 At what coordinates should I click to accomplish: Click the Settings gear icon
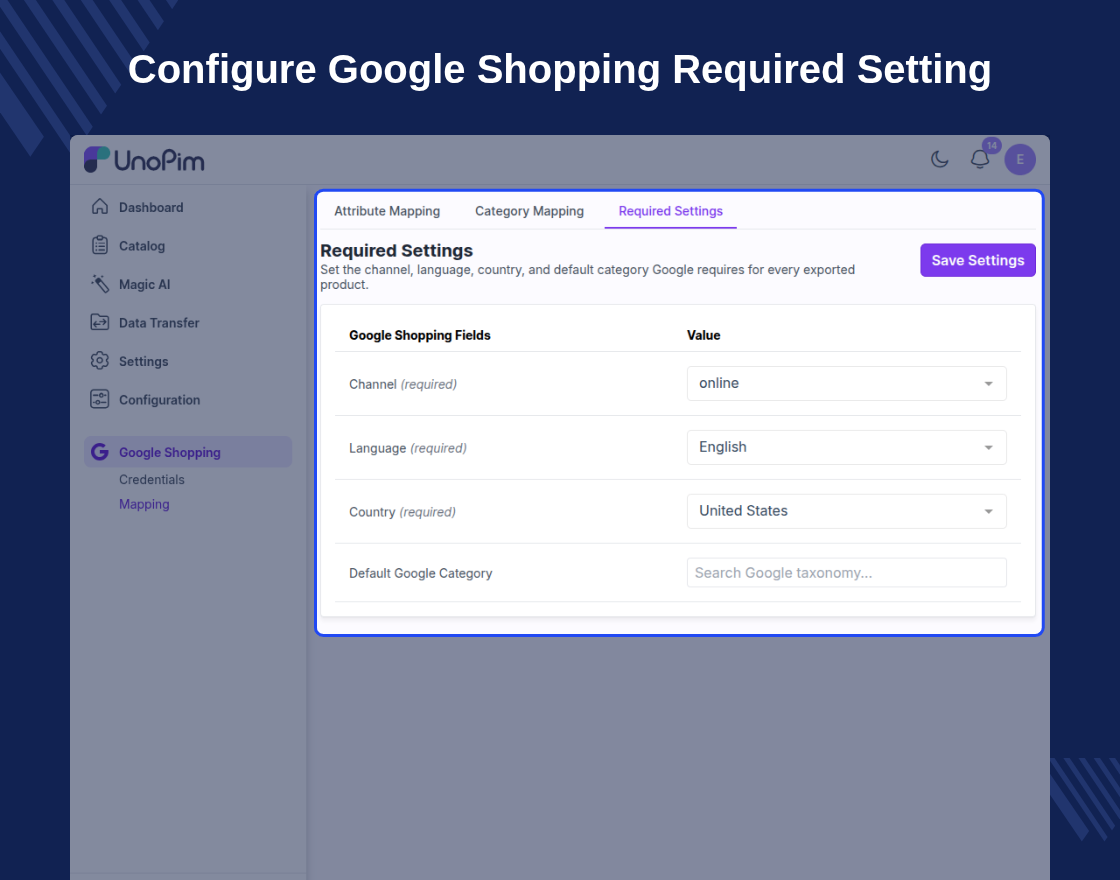pos(100,361)
